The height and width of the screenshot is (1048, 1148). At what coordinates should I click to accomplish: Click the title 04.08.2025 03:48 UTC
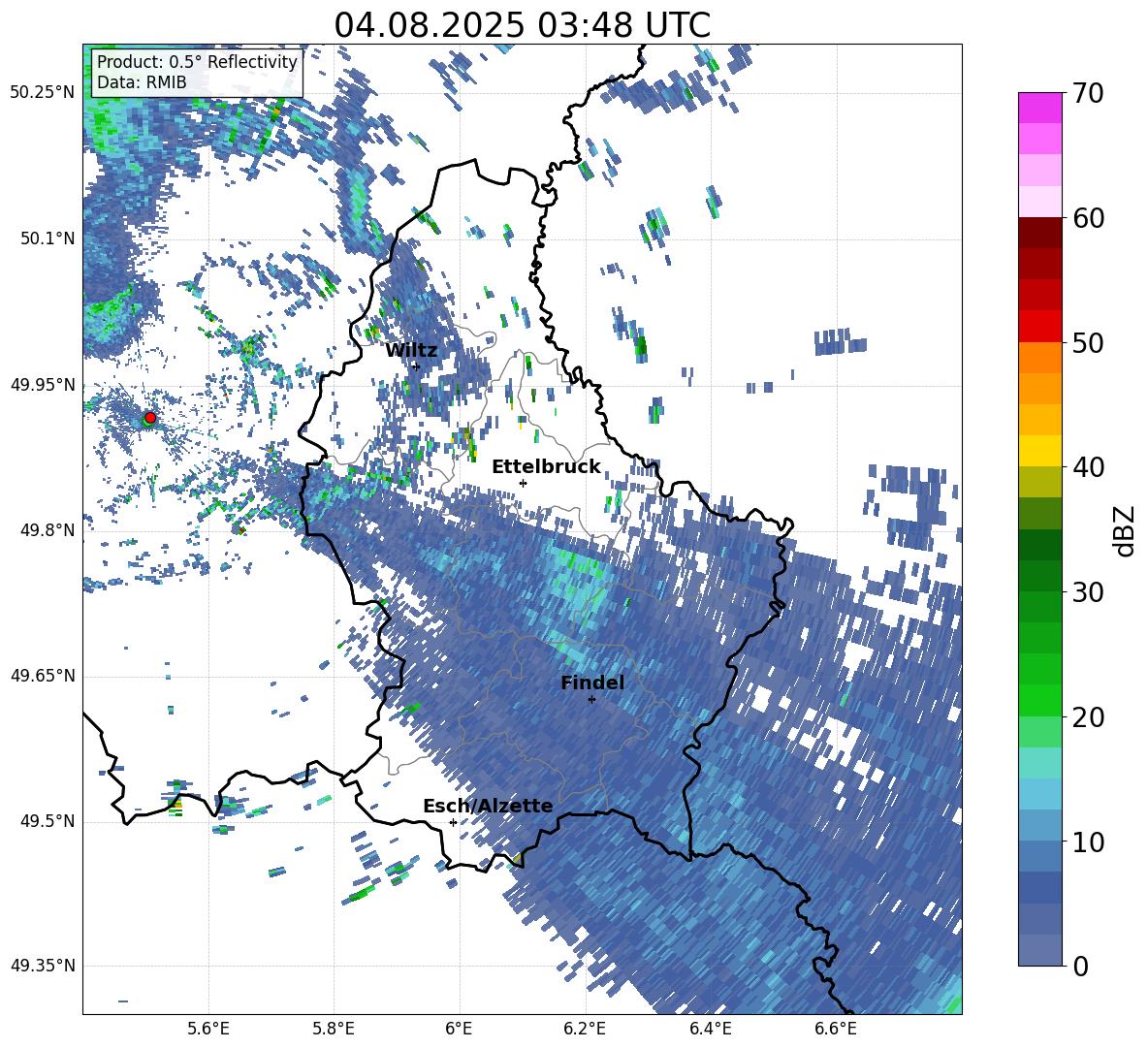click(522, 25)
